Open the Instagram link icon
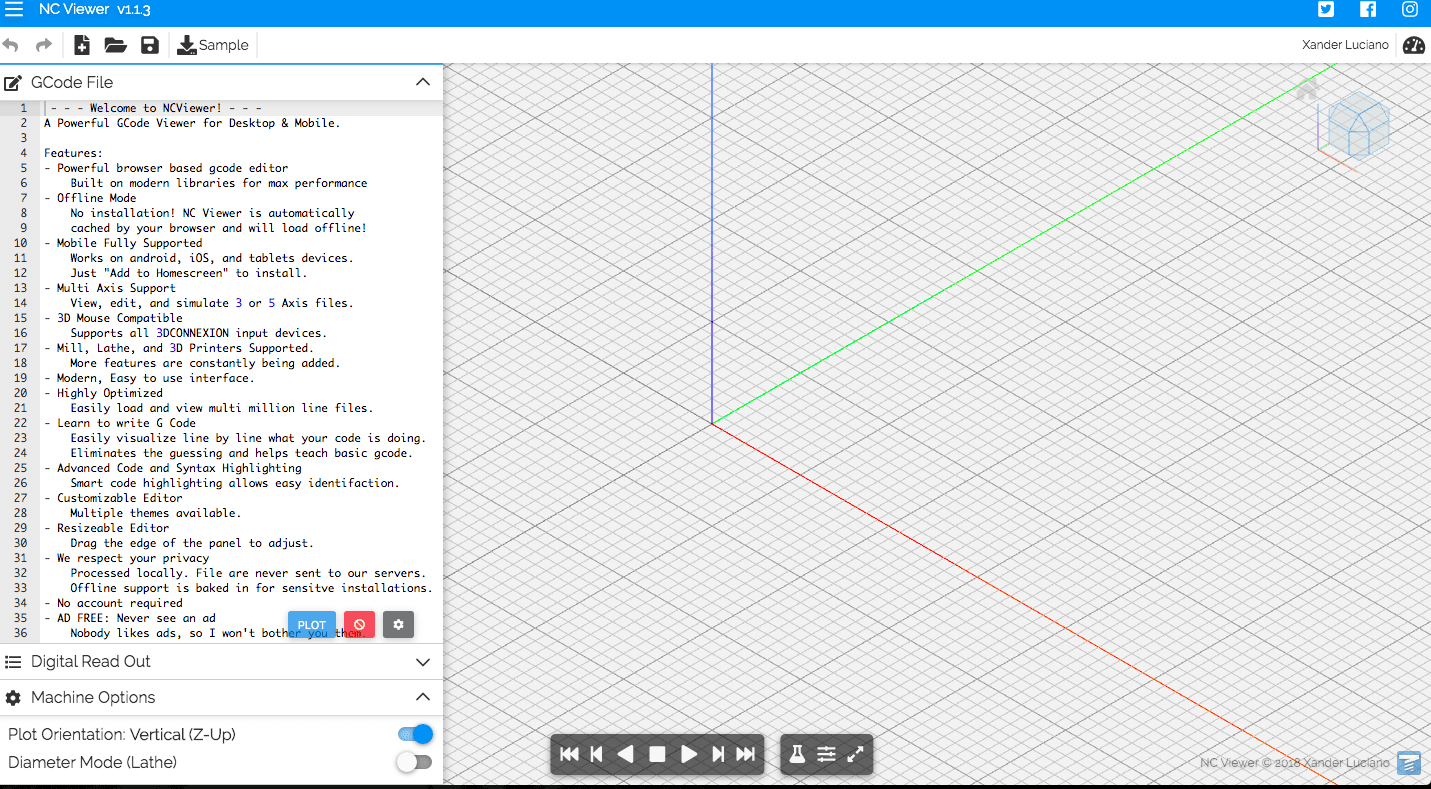The width and height of the screenshot is (1431, 789). pyautogui.click(x=1410, y=10)
